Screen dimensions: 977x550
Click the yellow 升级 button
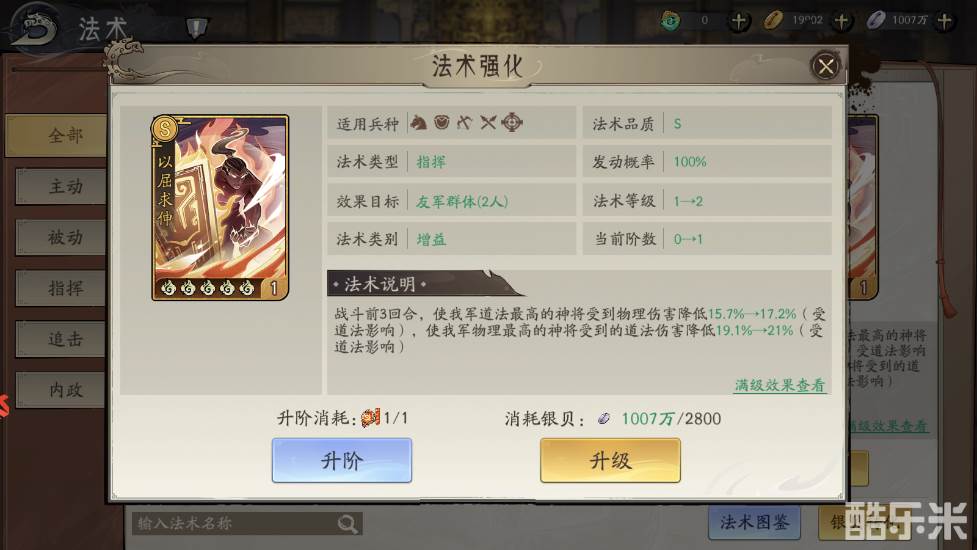pos(610,460)
